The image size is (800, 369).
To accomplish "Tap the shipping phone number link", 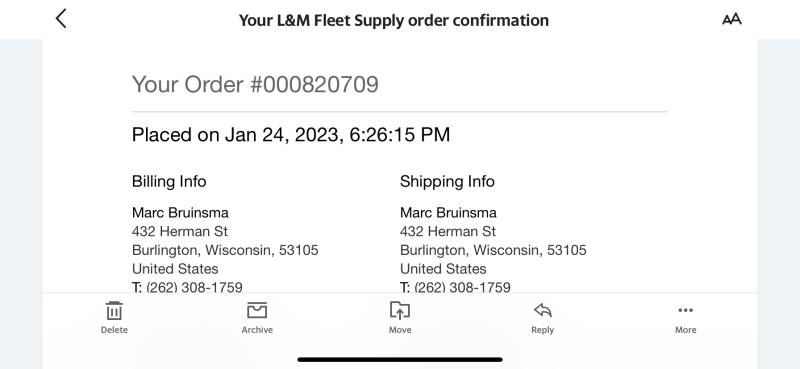I will pyautogui.click(x=462, y=287).
